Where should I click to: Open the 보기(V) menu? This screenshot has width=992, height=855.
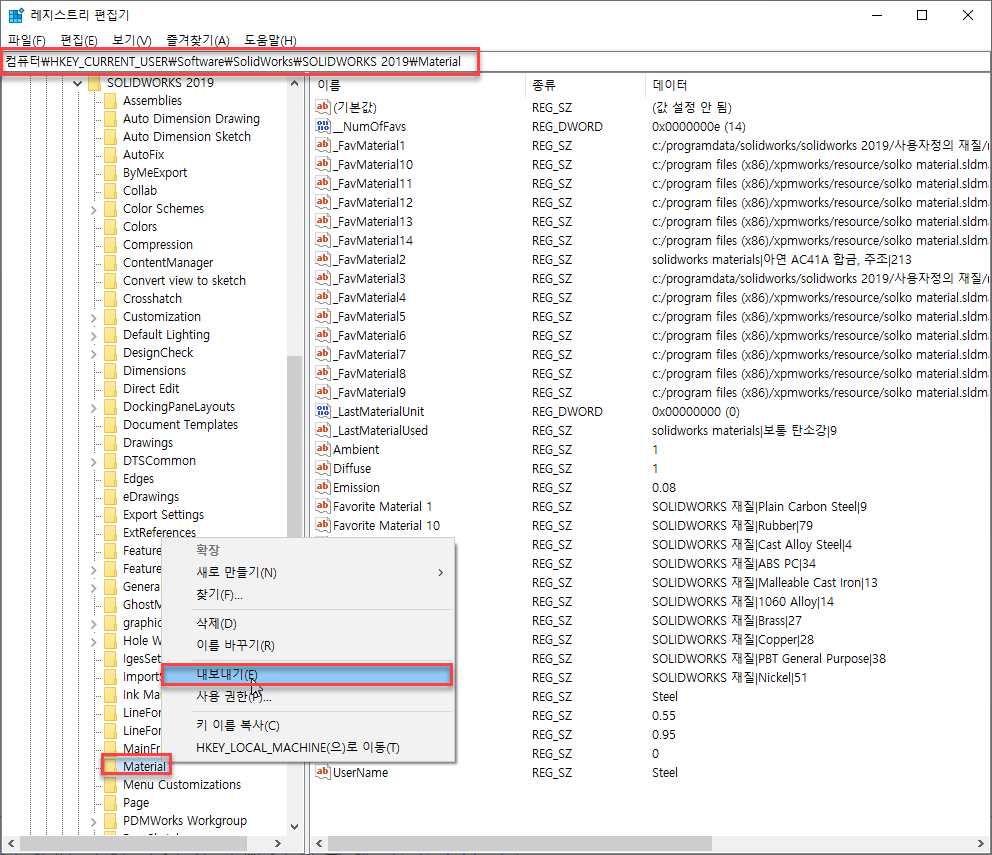point(132,41)
